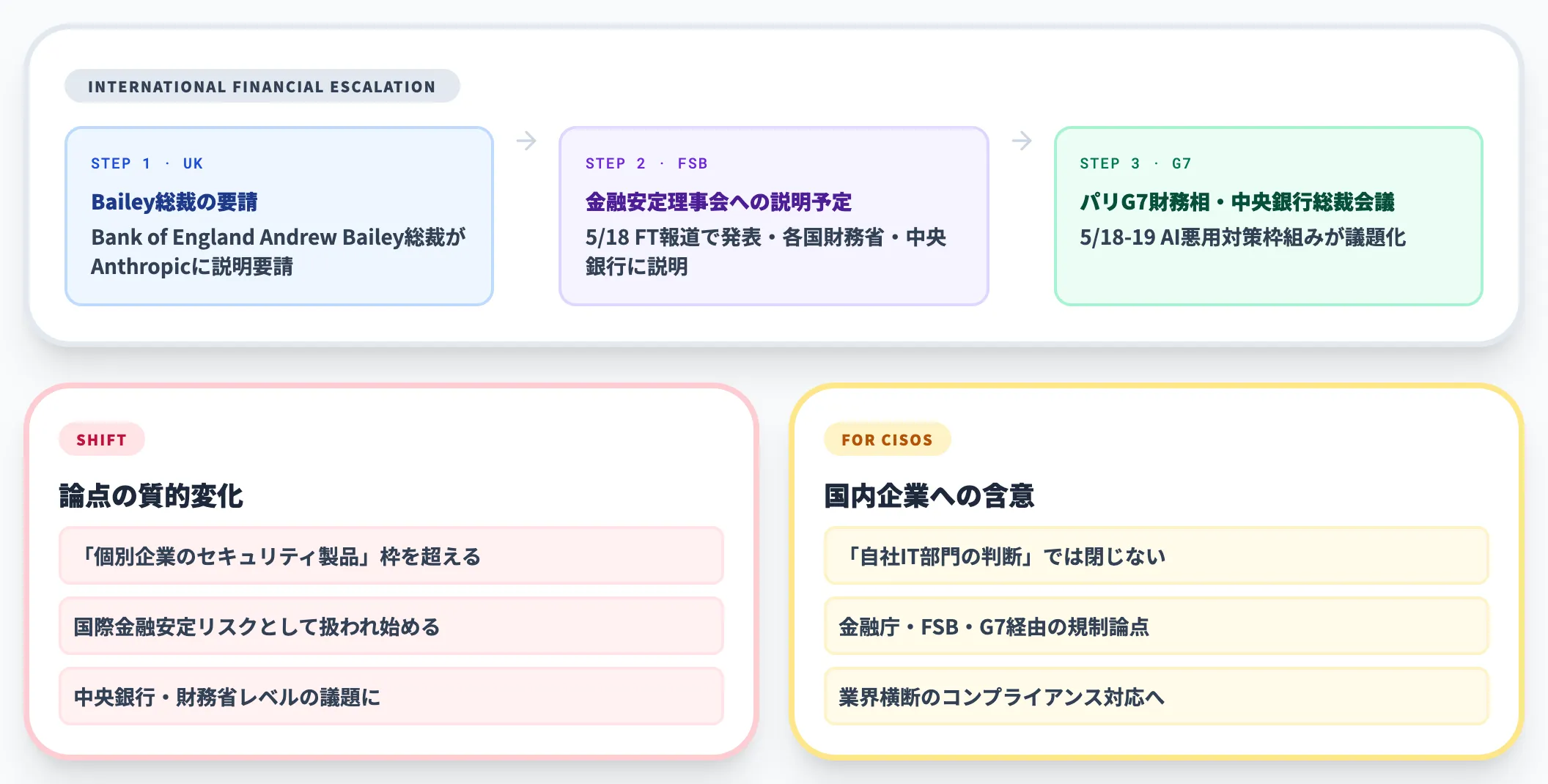Select row 「個別企業のセキュリティ製品」枠を超える
Screen dimensions: 1548x784
(x=391, y=556)
